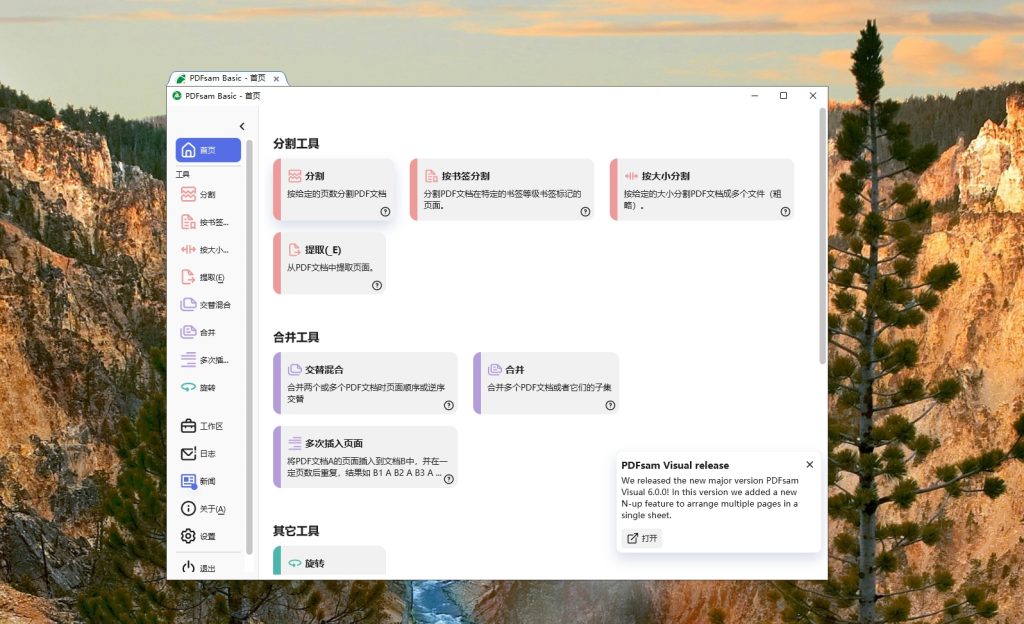This screenshot has width=1024, height=624.
Task: Open the 按书签 split by bookmarks sidebar item
Action: tap(208, 222)
